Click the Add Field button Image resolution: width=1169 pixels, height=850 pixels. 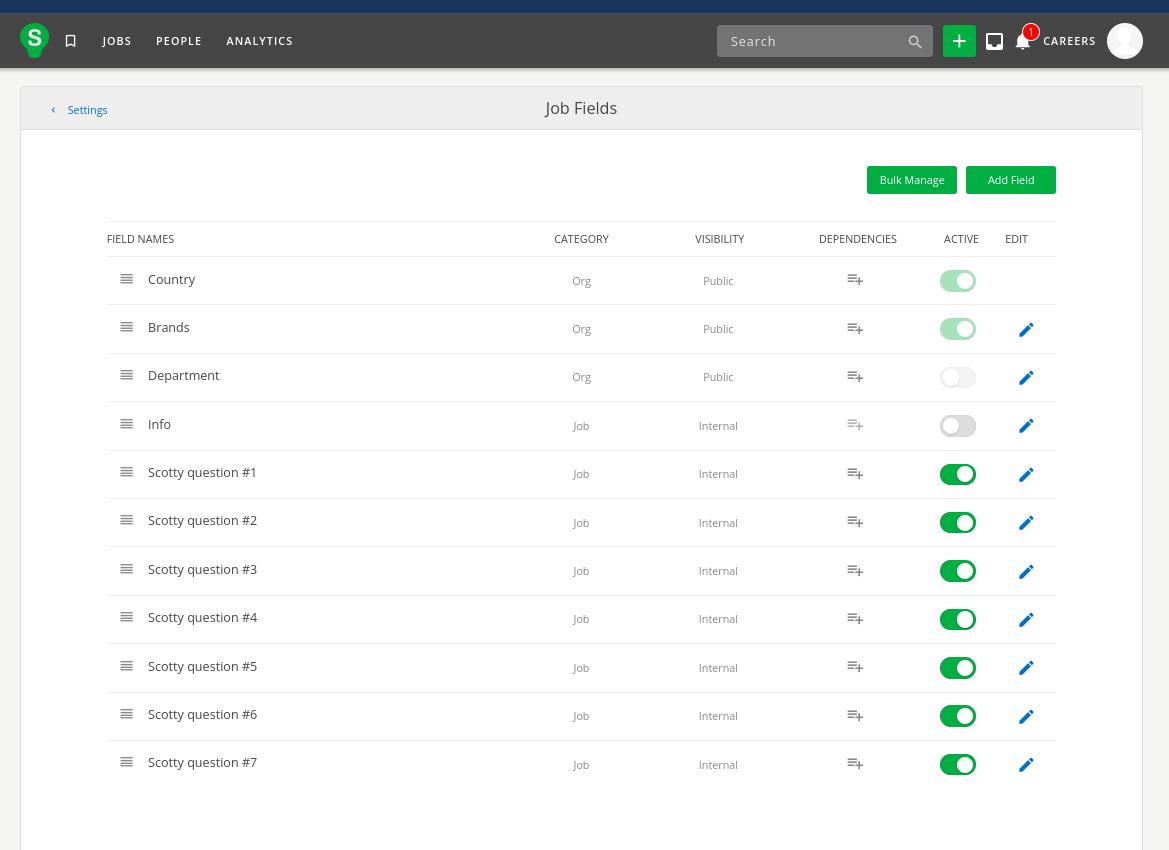pos(1010,180)
